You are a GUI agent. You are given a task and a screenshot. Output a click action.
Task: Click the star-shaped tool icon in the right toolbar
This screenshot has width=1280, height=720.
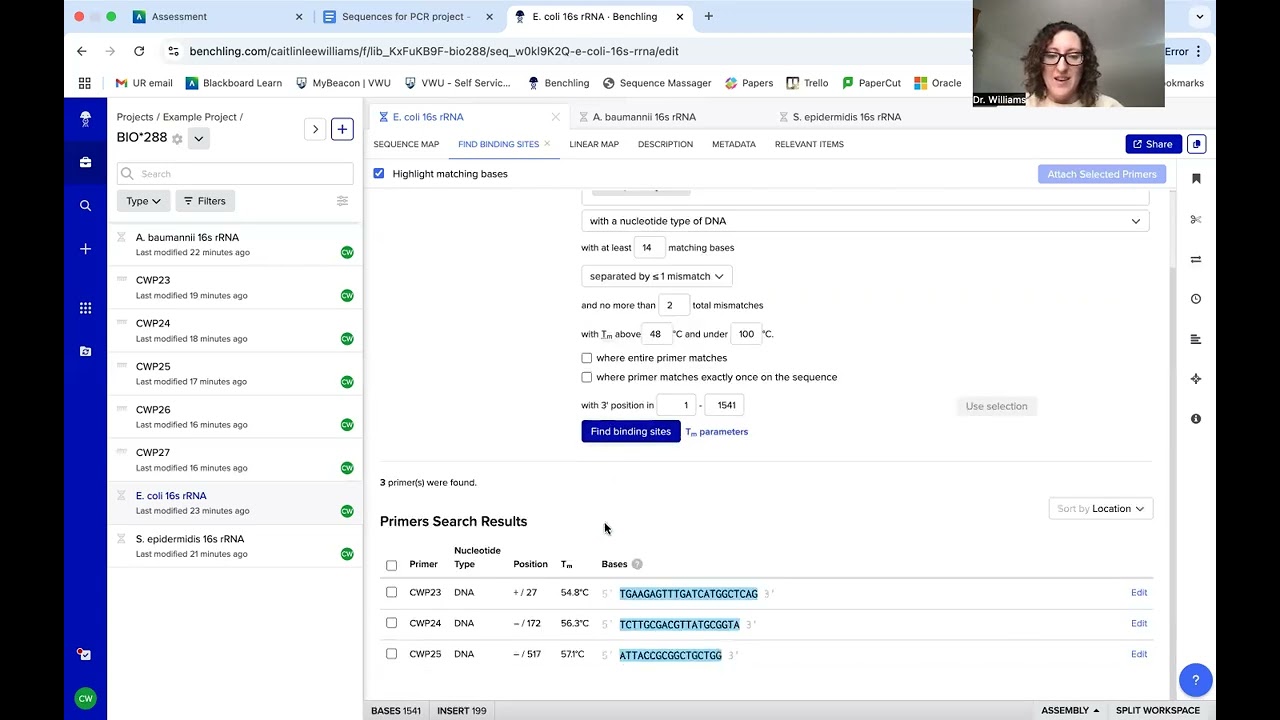tap(1196, 379)
